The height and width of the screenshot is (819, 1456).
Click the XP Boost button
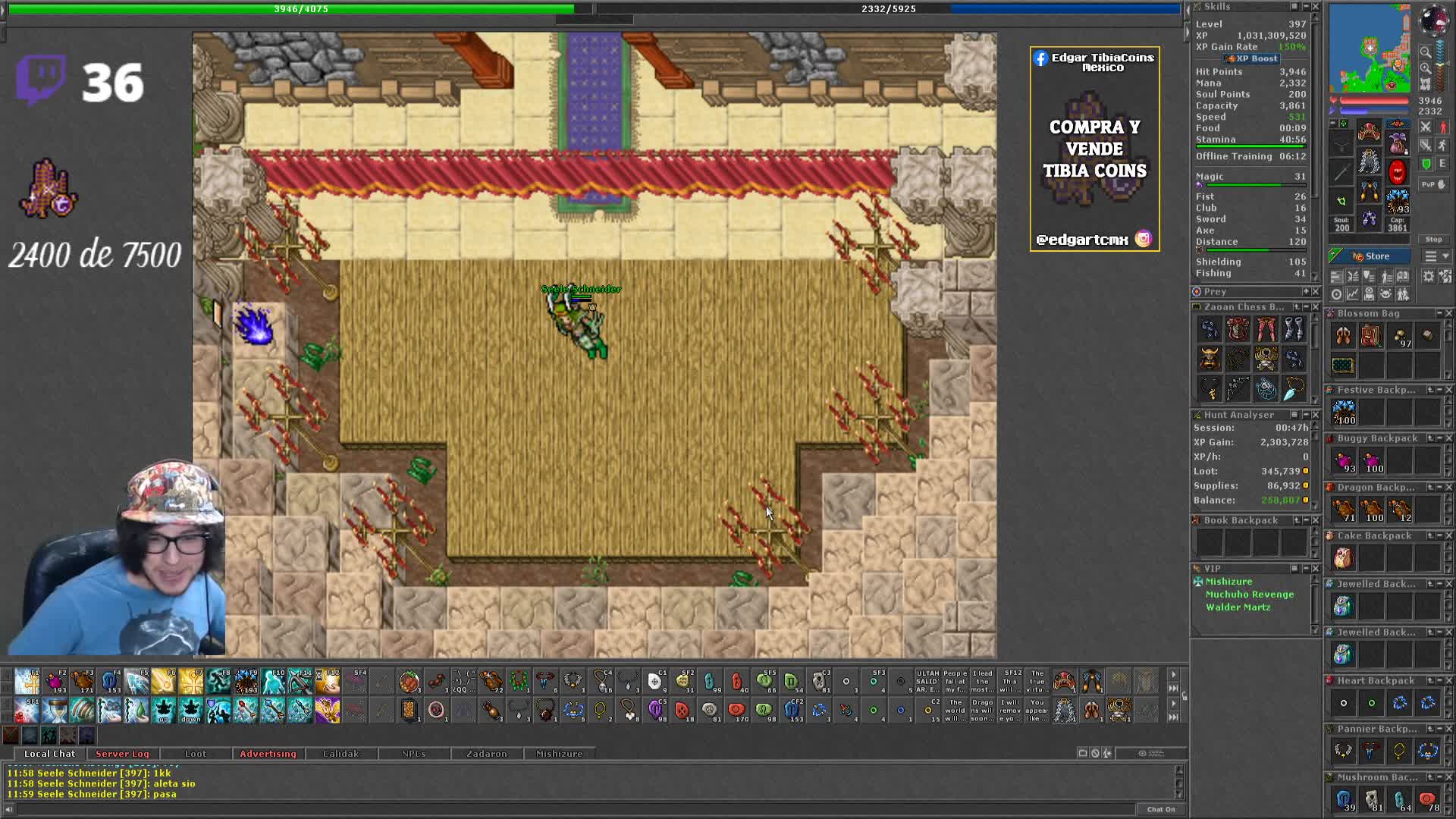[x=1251, y=58]
